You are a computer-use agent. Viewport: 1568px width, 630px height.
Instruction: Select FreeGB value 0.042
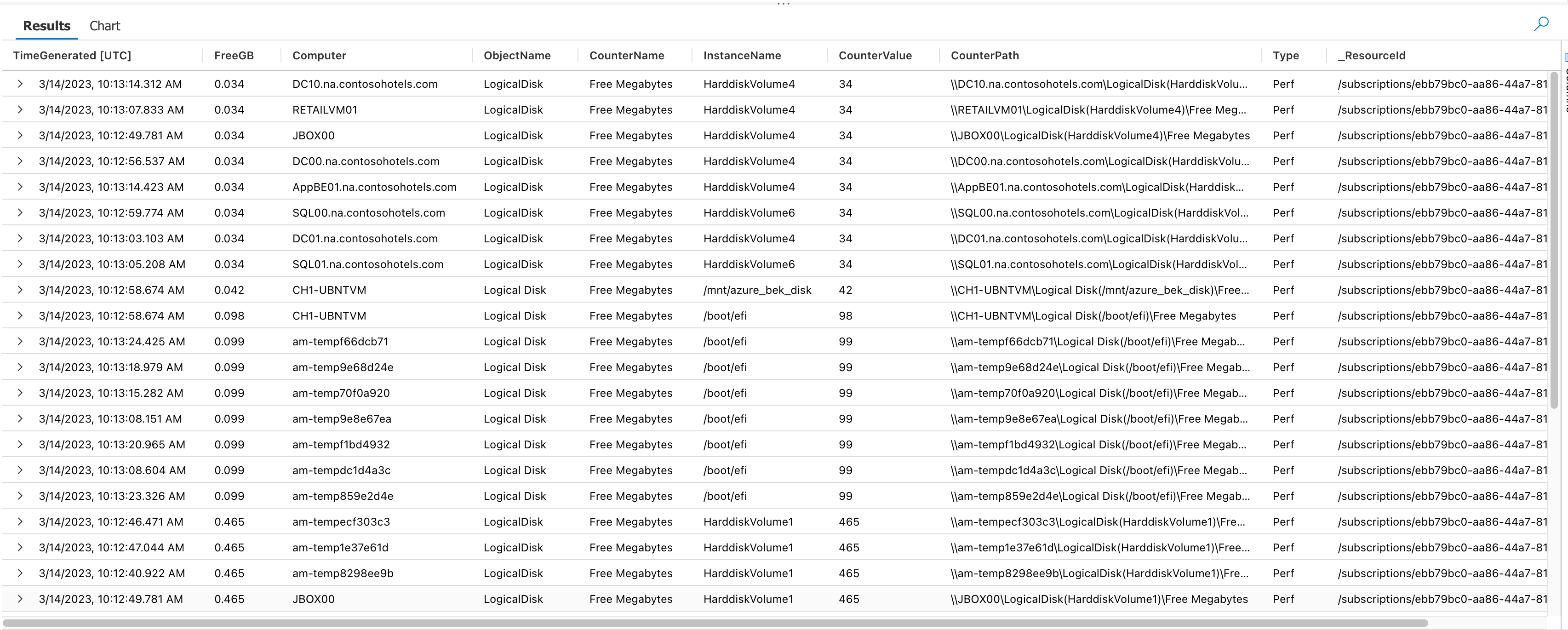click(x=229, y=290)
